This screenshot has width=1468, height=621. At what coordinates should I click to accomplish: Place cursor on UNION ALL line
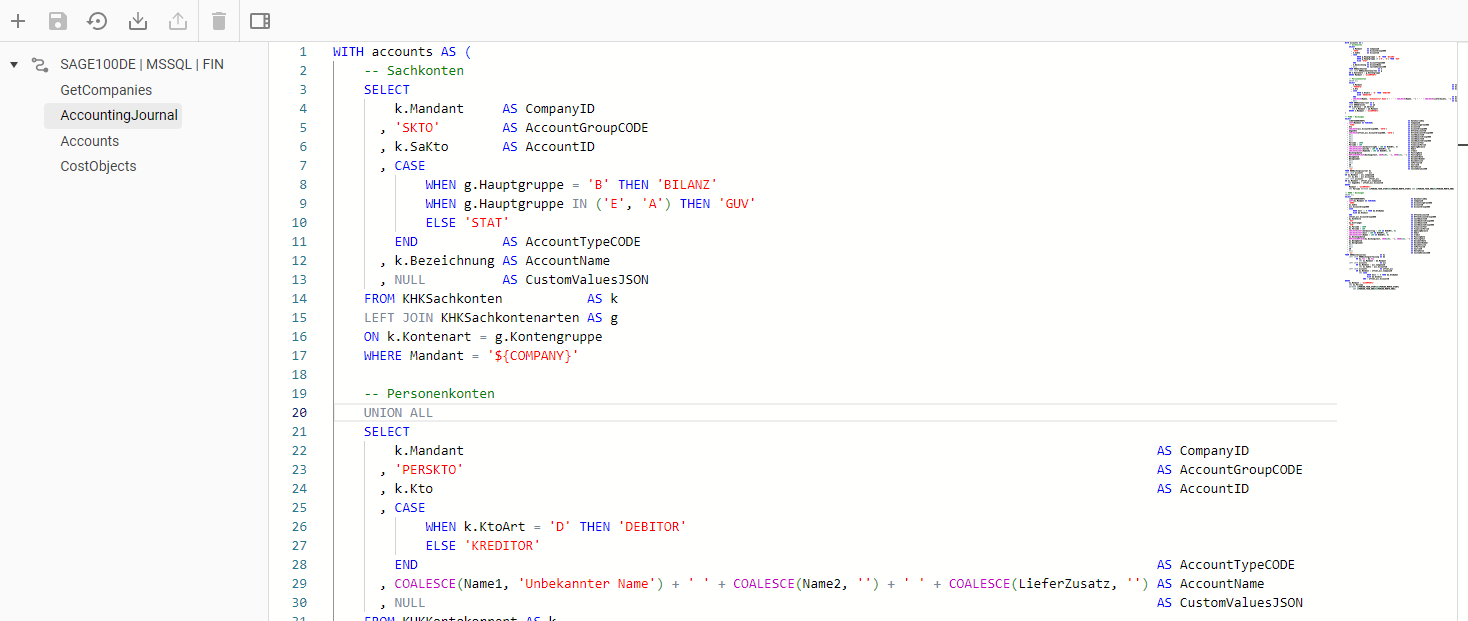(398, 413)
